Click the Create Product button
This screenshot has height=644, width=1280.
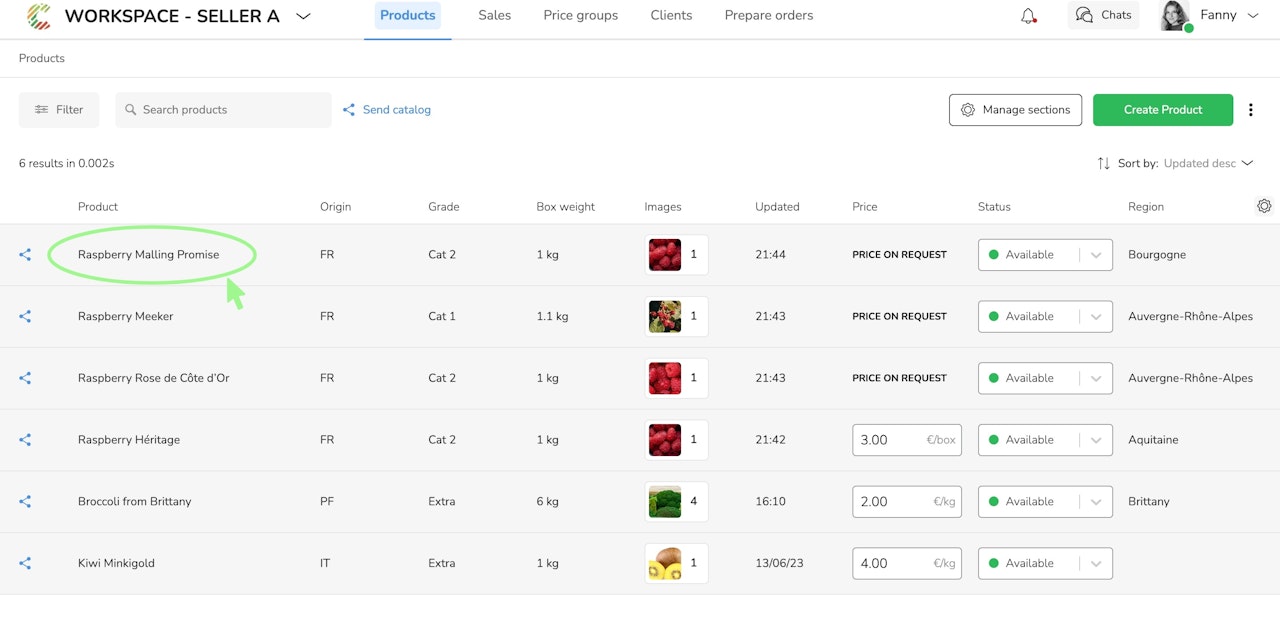(x=1163, y=110)
